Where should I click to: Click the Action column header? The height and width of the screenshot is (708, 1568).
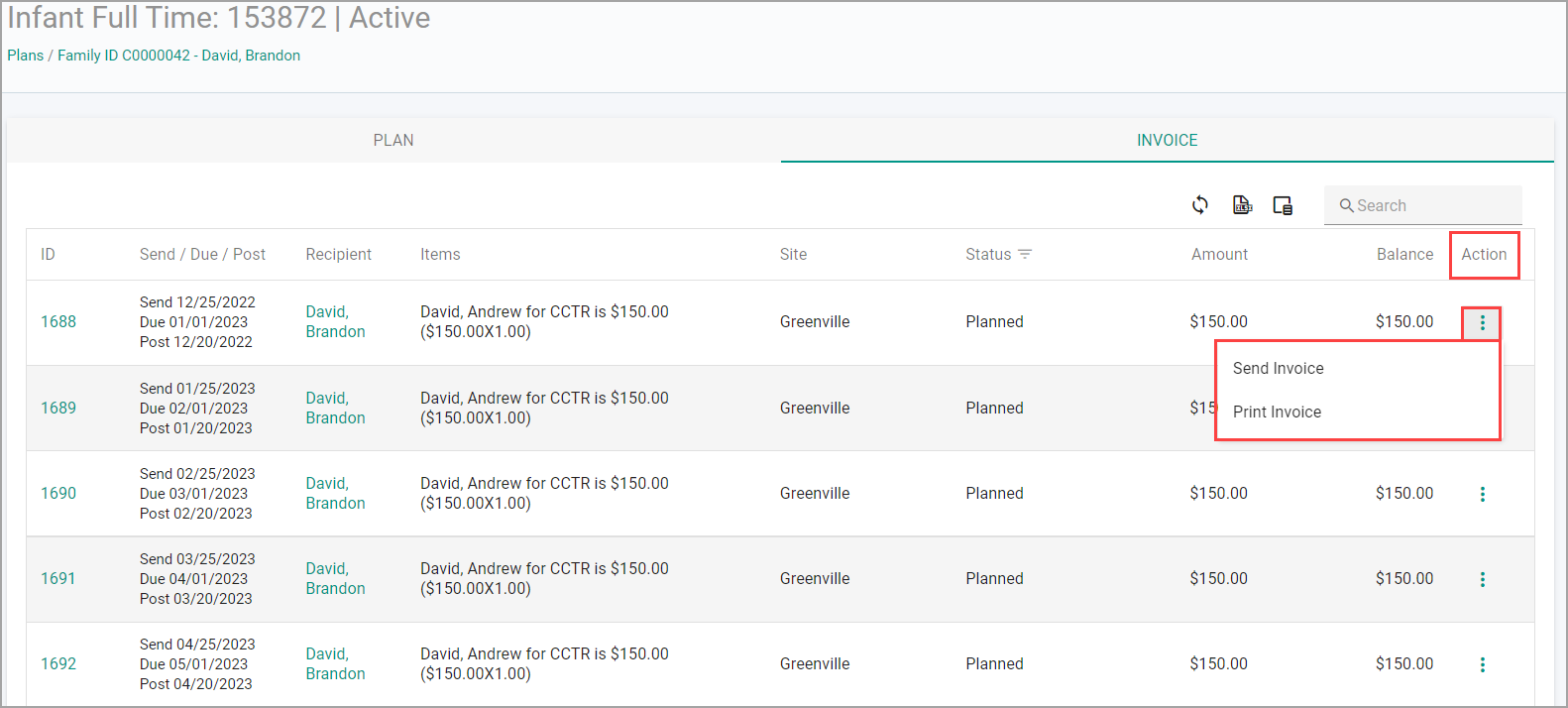tap(1484, 255)
